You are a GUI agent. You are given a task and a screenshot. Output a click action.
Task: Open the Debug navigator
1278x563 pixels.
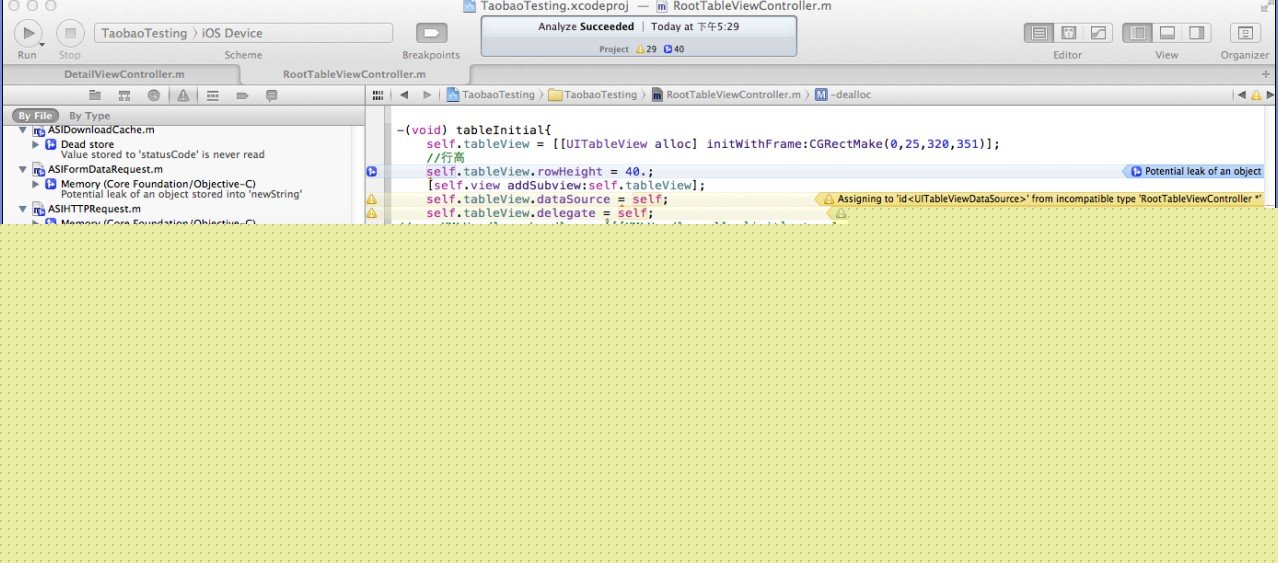point(212,95)
